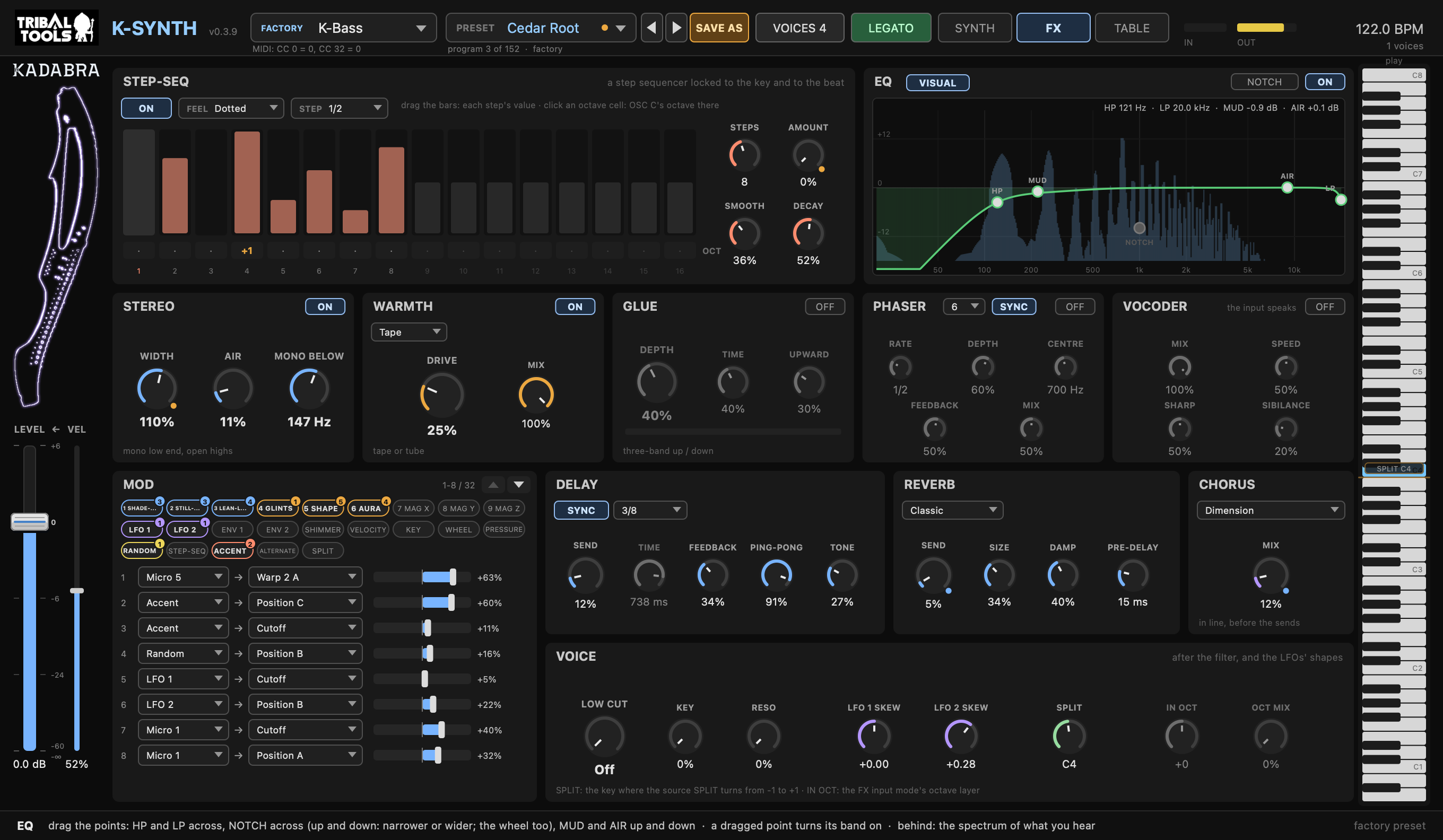Go to the previous preset arrow
Image resolution: width=1443 pixels, height=840 pixels.
coord(651,28)
